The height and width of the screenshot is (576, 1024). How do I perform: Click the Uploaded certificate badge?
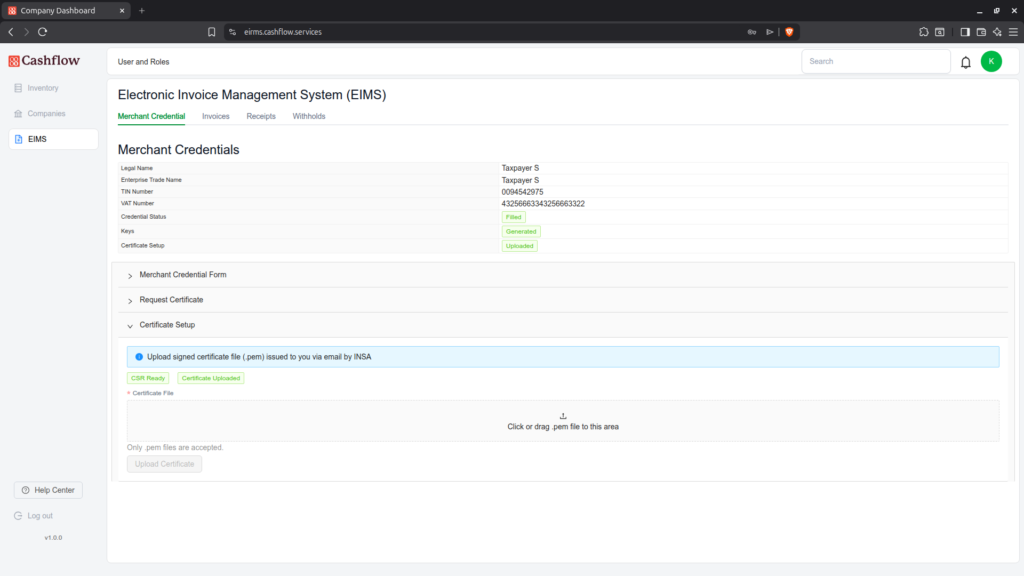[x=519, y=246]
